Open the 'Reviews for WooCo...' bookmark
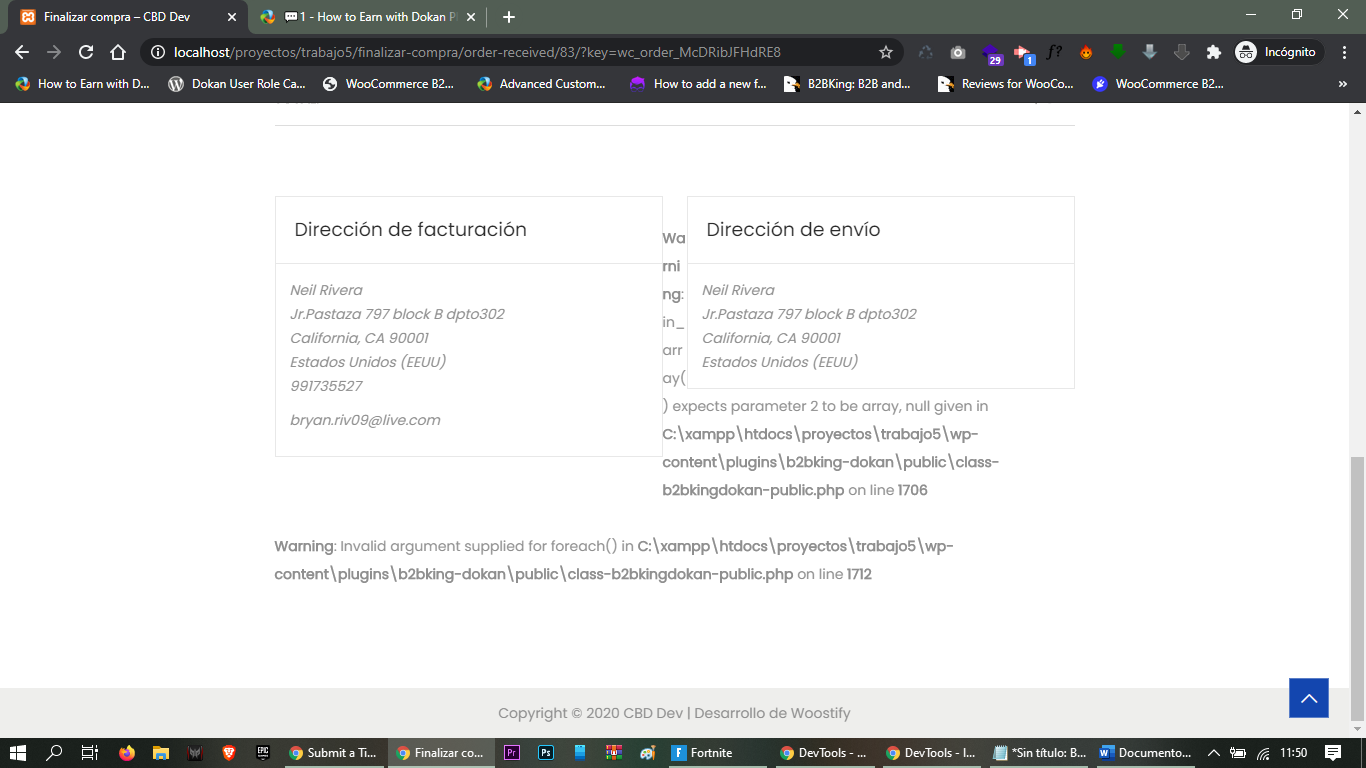The height and width of the screenshot is (768, 1366). (x=1005, y=84)
